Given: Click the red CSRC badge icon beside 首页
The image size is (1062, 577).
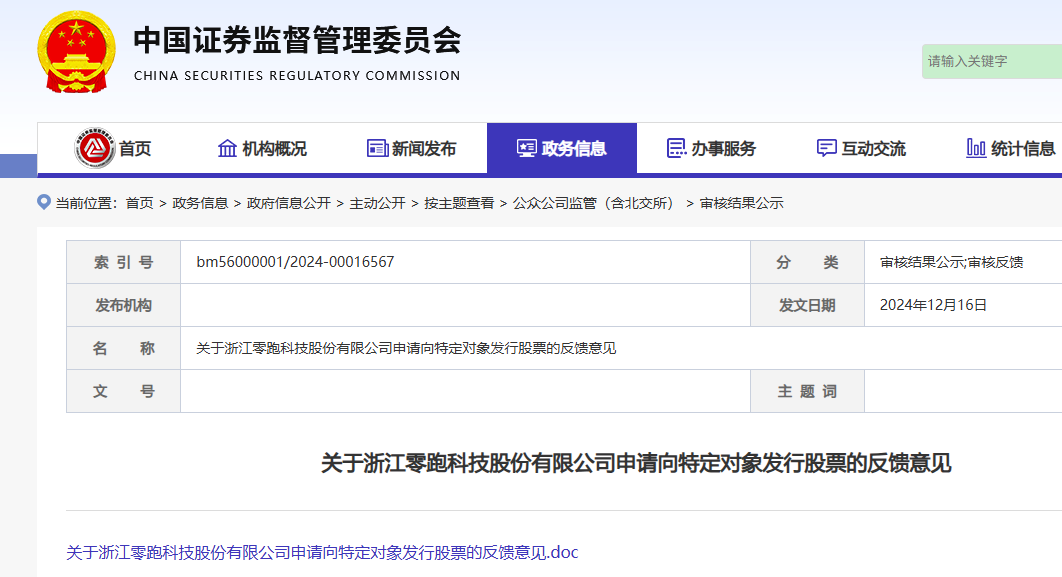Looking at the screenshot, I should pyautogui.click(x=95, y=148).
